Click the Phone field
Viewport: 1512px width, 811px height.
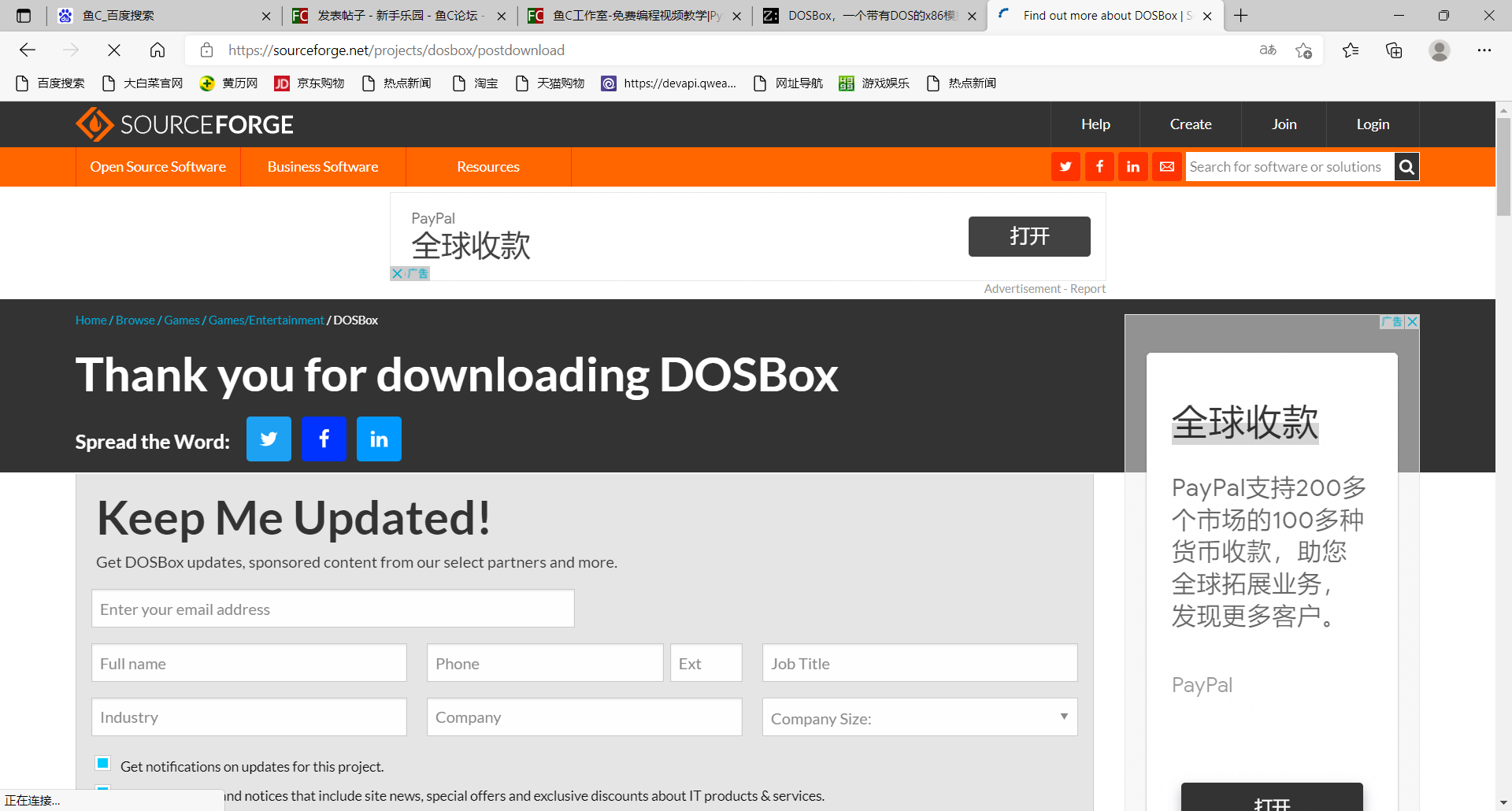pos(545,663)
